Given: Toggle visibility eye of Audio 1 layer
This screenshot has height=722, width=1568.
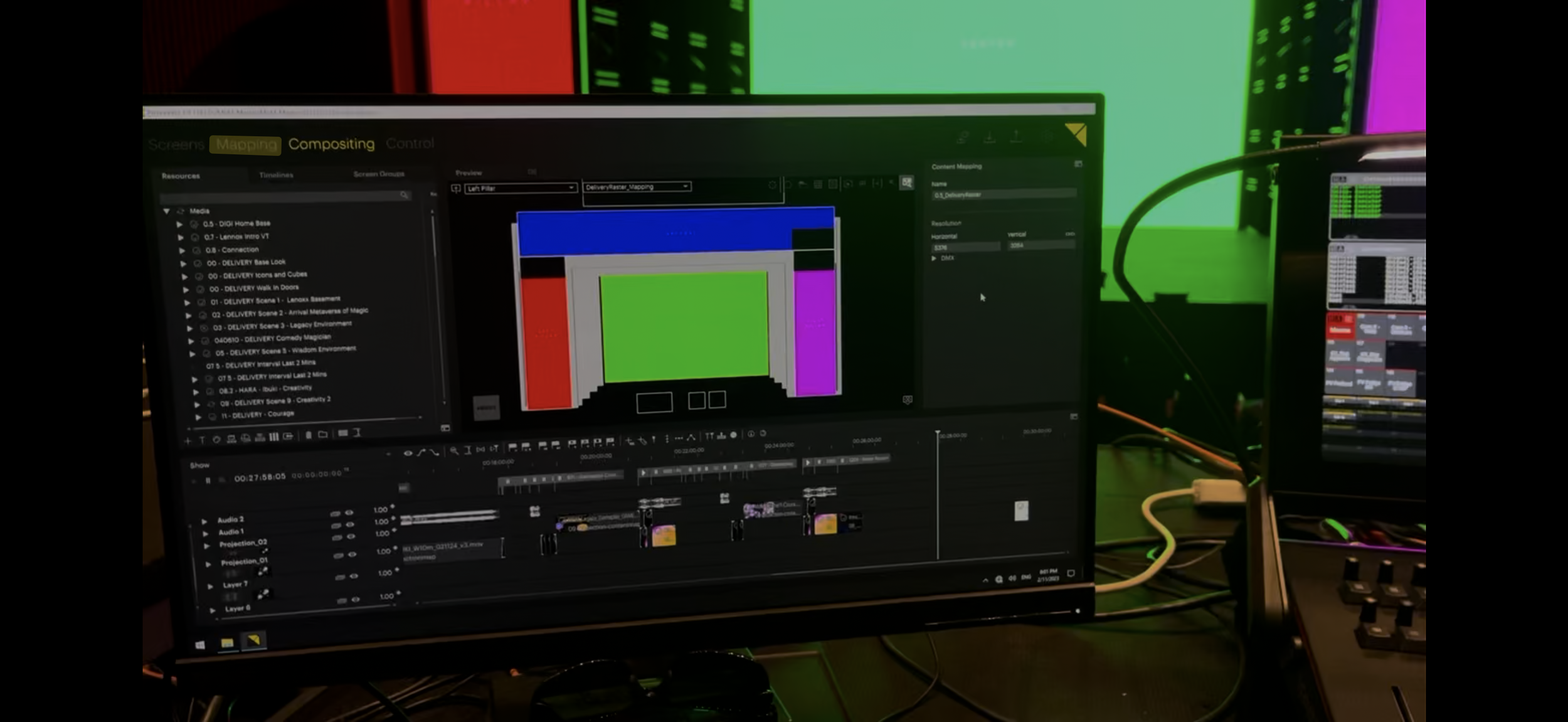Looking at the screenshot, I should point(350,524).
